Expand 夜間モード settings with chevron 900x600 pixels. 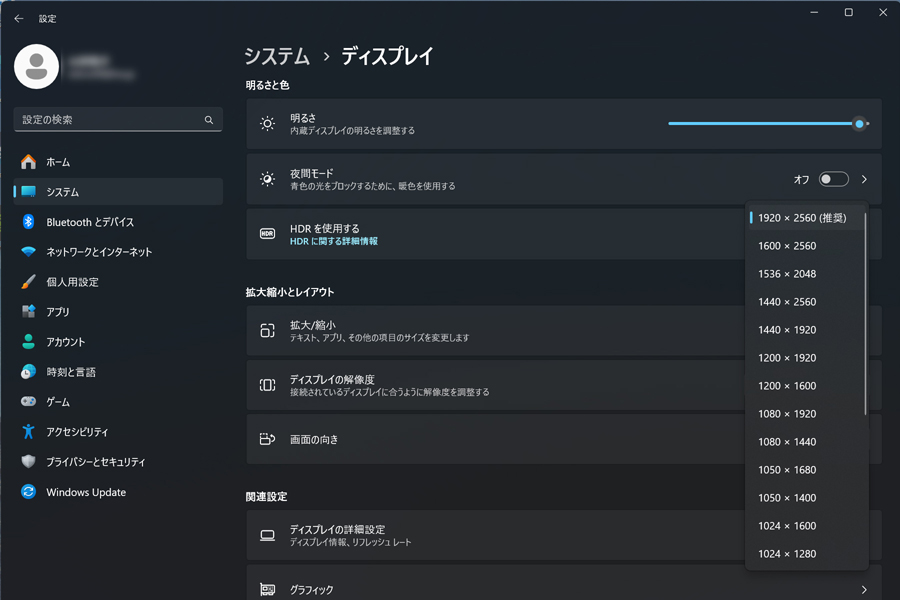click(x=864, y=179)
